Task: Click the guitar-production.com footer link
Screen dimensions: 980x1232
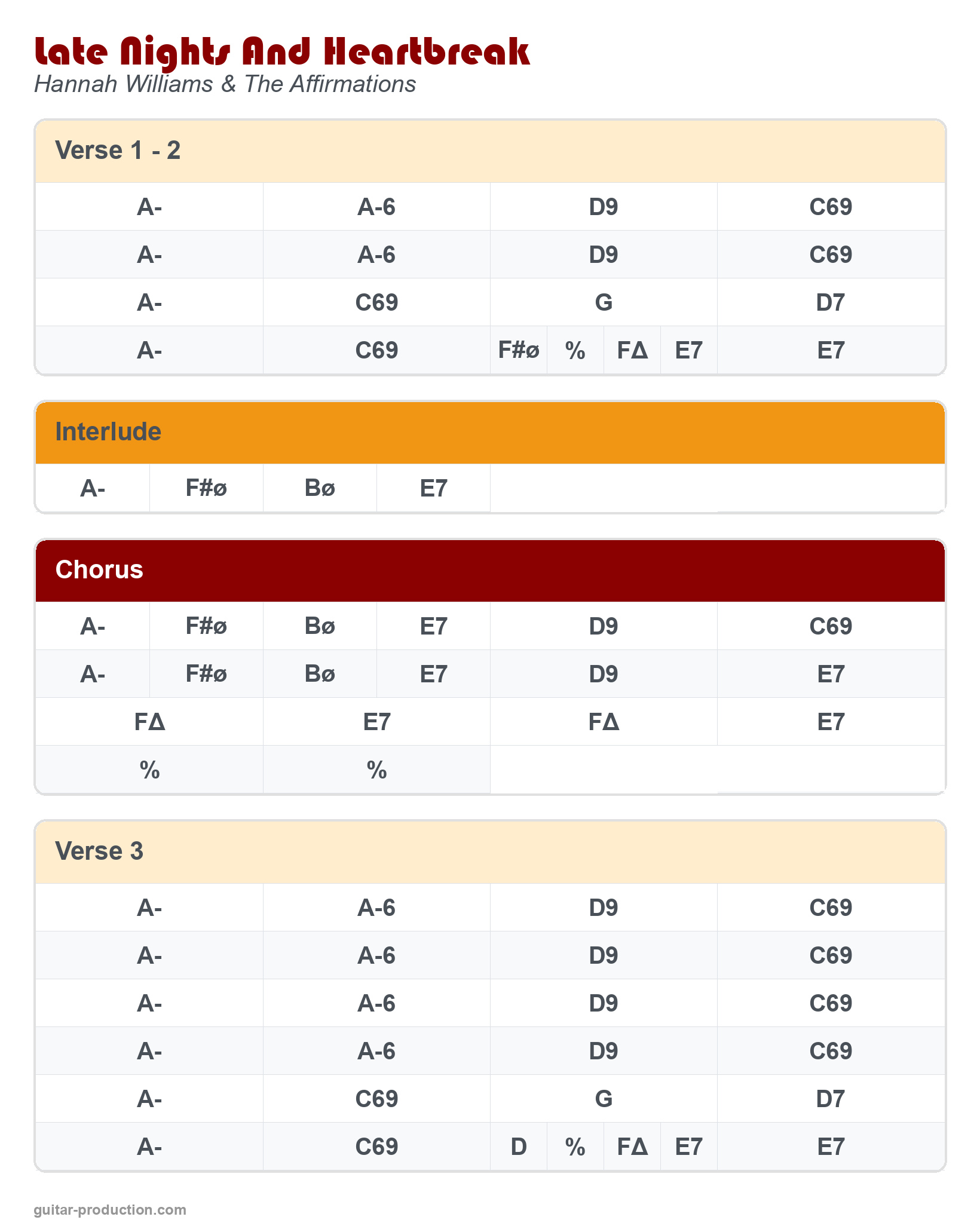Action: (110, 1210)
